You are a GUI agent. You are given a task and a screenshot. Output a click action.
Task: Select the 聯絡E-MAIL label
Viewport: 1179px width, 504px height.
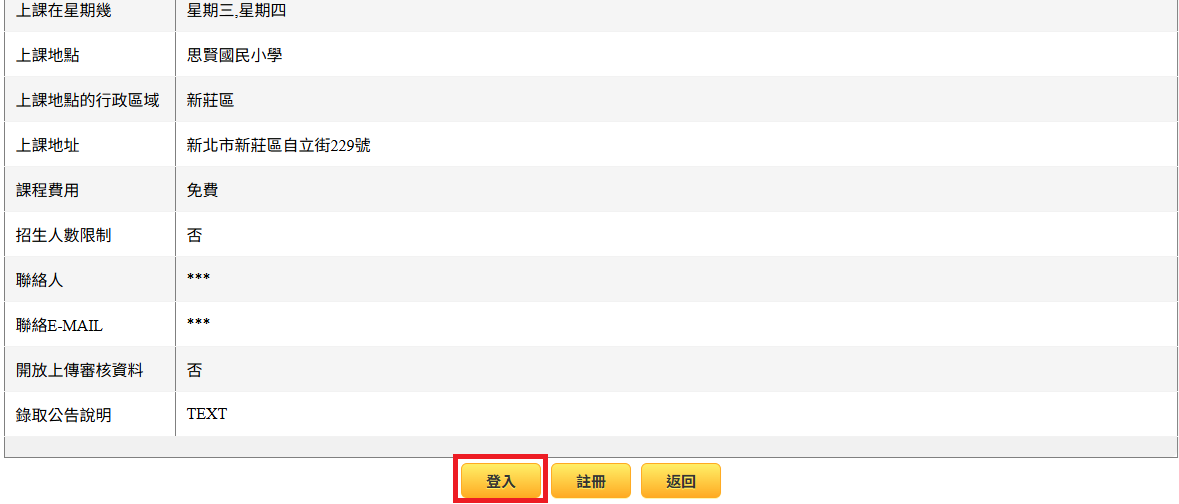[59, 326]
